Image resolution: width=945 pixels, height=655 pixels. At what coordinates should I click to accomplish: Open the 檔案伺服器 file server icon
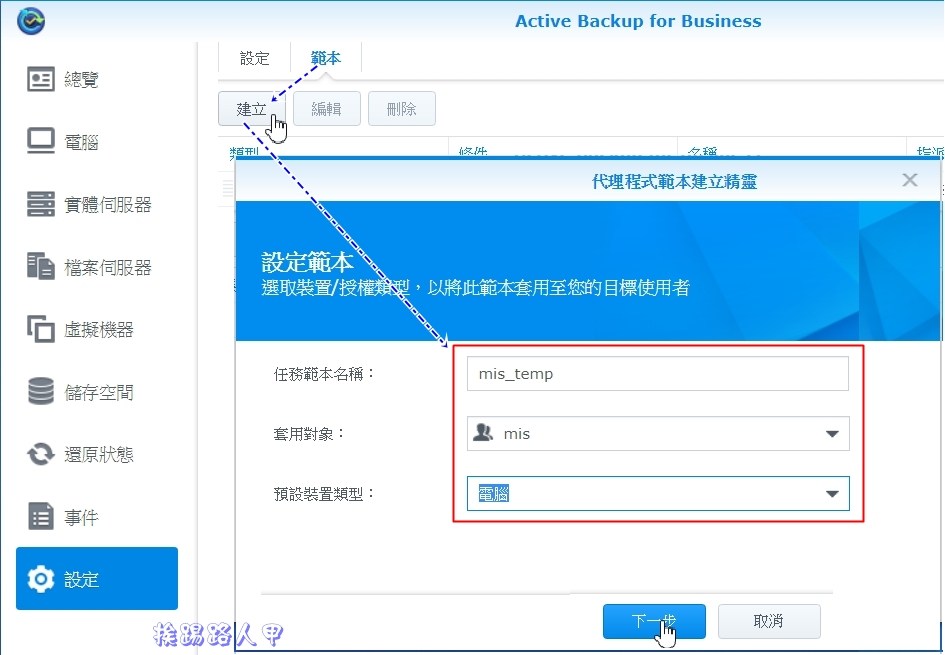coord(40,266)
